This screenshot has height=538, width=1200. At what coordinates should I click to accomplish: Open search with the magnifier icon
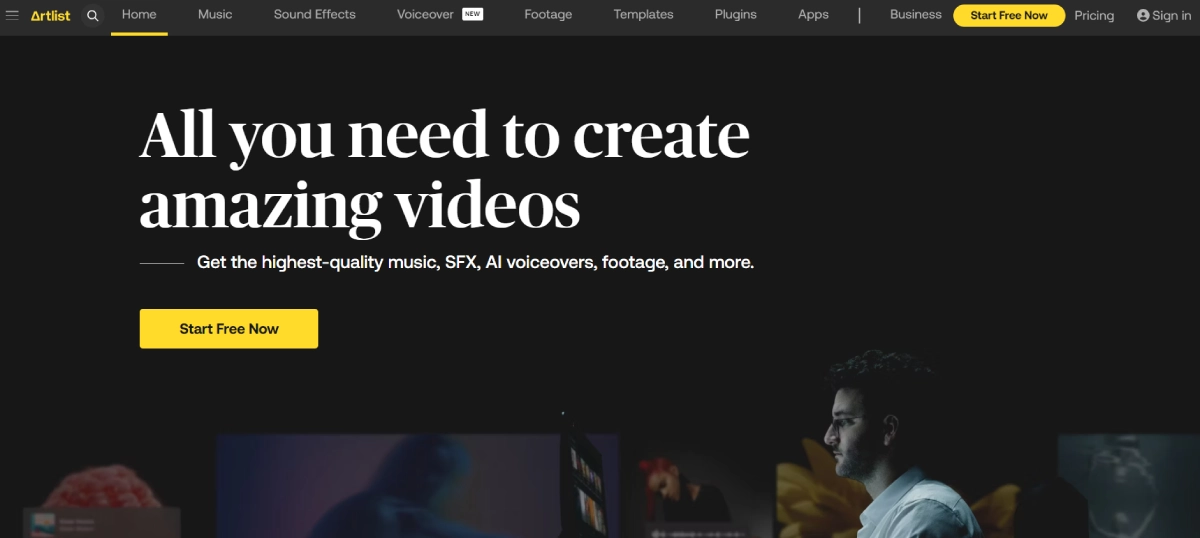[x=93, y=16]
